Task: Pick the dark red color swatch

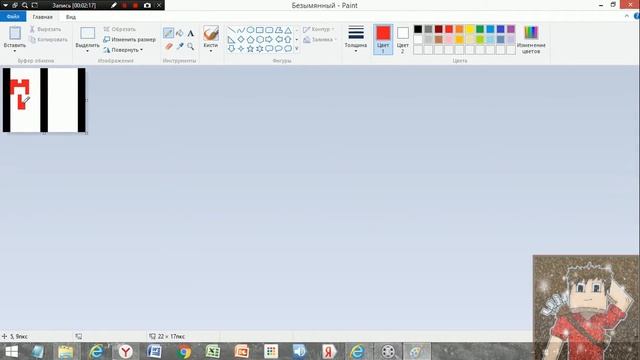Action: coord(439,29)
